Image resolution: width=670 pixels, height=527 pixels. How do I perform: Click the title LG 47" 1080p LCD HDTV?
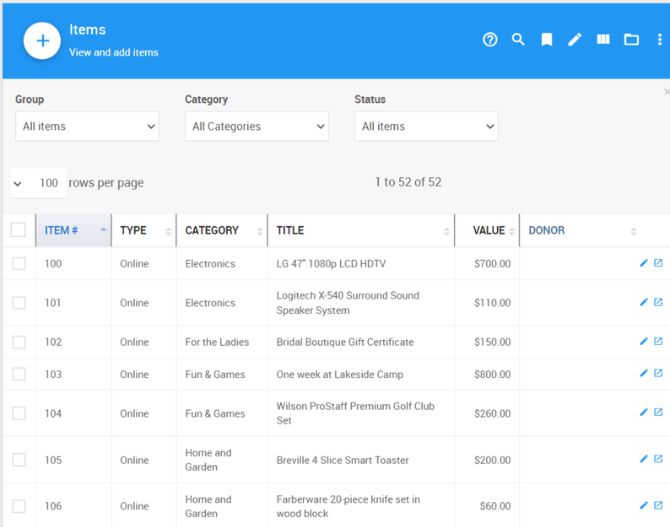point(331,264)
